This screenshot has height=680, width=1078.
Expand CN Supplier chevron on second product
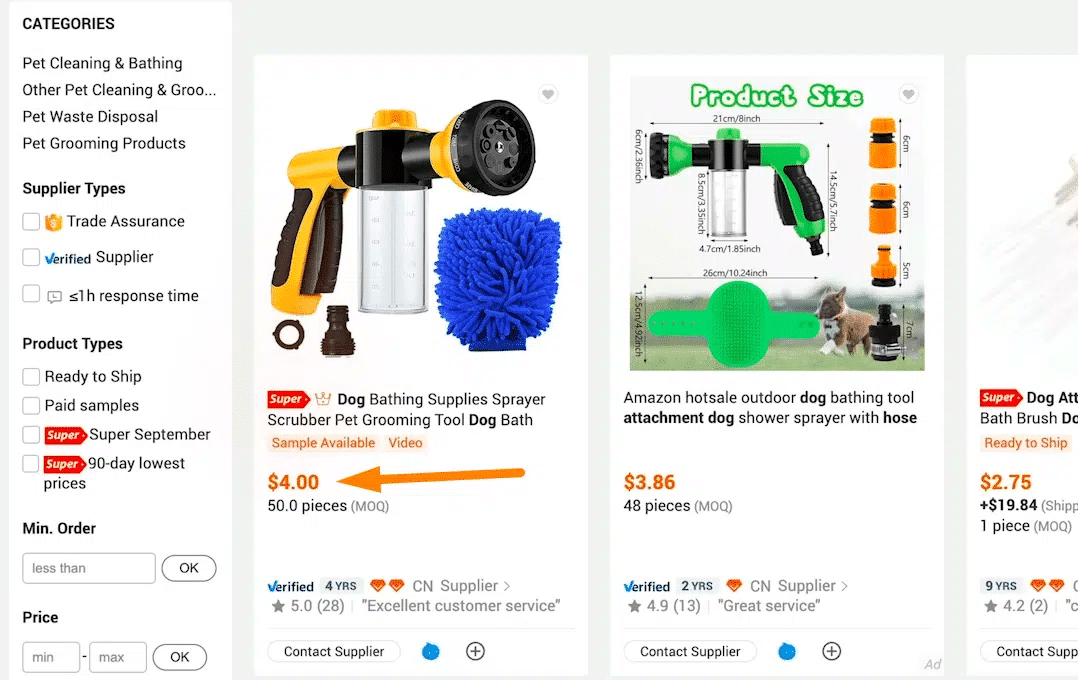tap(844, 586)
